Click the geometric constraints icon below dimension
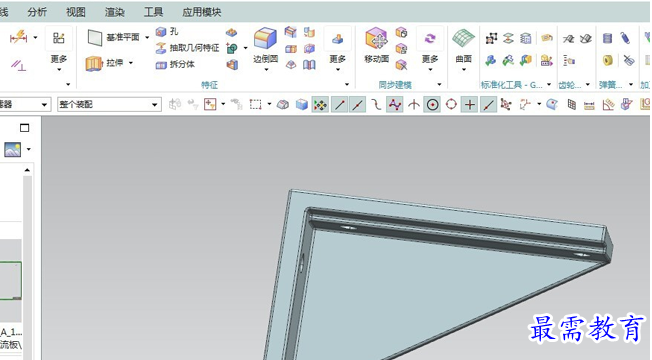 click(x=18, y=65)
